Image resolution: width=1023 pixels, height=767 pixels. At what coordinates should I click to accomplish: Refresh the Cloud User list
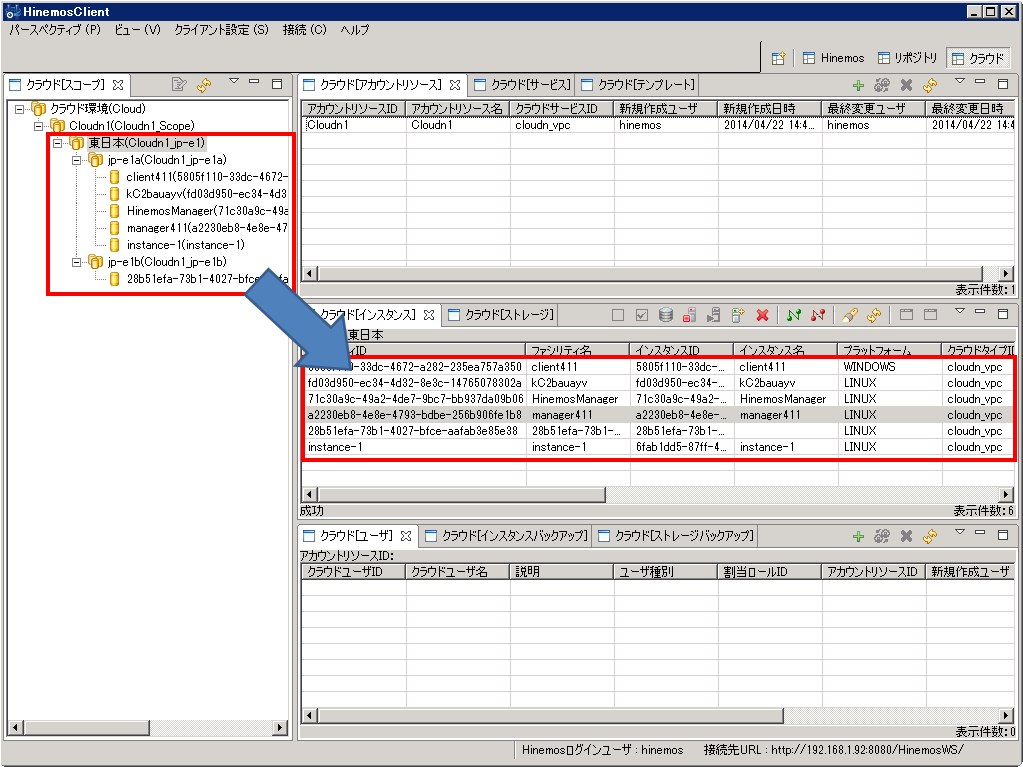(930, 536)
